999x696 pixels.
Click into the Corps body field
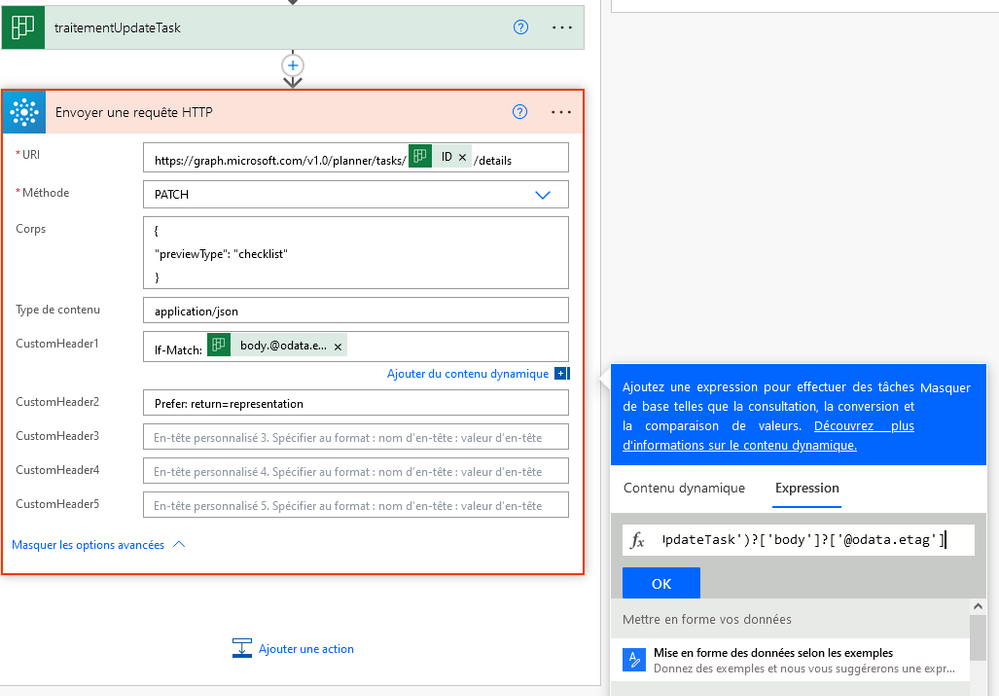(x=356, y=253)
